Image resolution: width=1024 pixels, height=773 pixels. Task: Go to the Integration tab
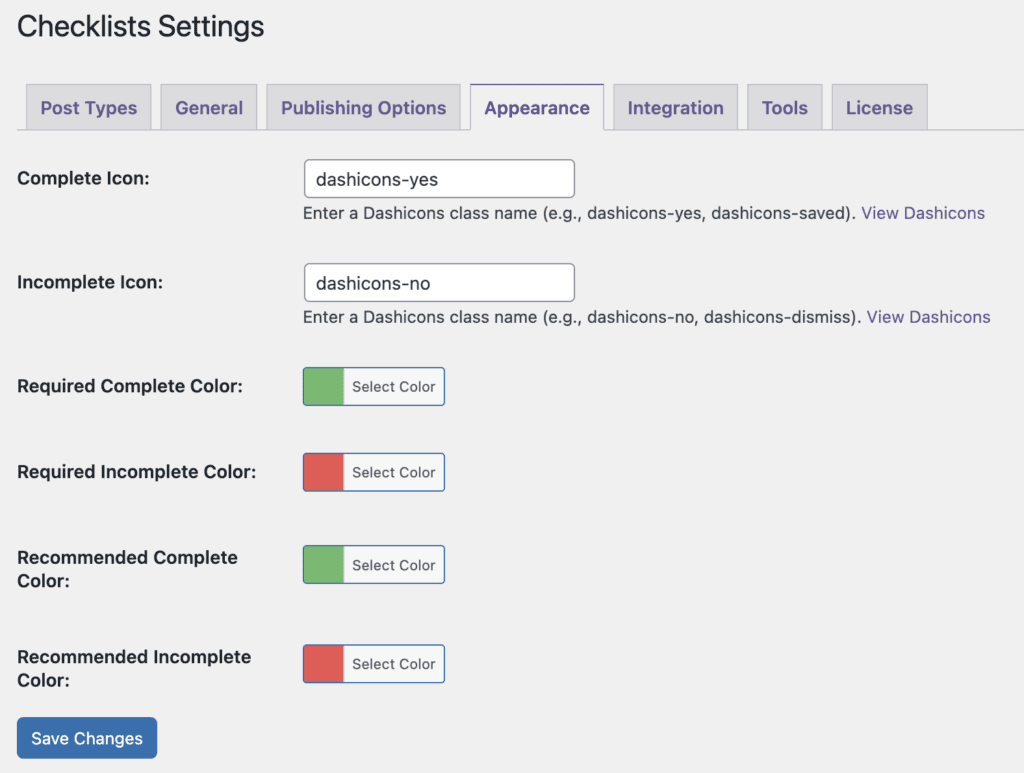point(675,108)
